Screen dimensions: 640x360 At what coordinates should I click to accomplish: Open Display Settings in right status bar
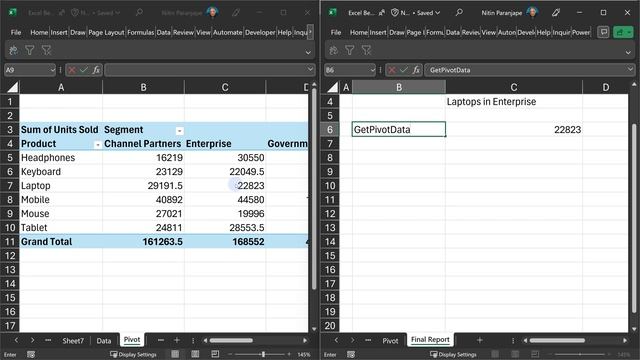(453, 354)
